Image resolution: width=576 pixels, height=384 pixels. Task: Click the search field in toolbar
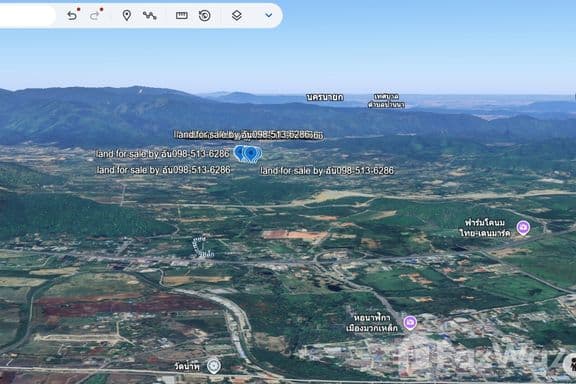click(28, 15)
